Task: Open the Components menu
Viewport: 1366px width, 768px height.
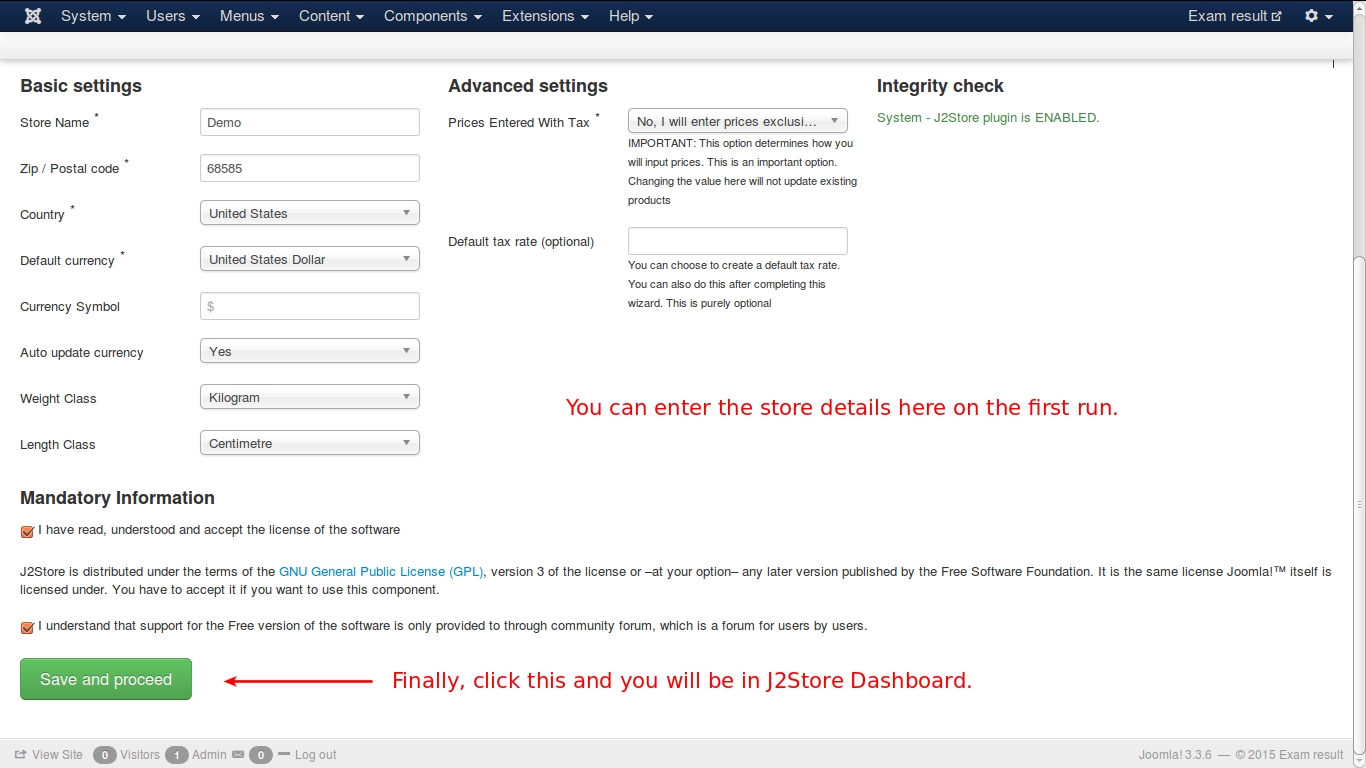Action: (x=432, y=16)
